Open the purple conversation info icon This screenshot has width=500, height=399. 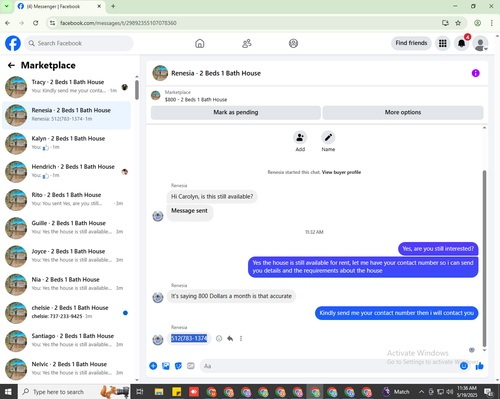click(x=475, y=73)
